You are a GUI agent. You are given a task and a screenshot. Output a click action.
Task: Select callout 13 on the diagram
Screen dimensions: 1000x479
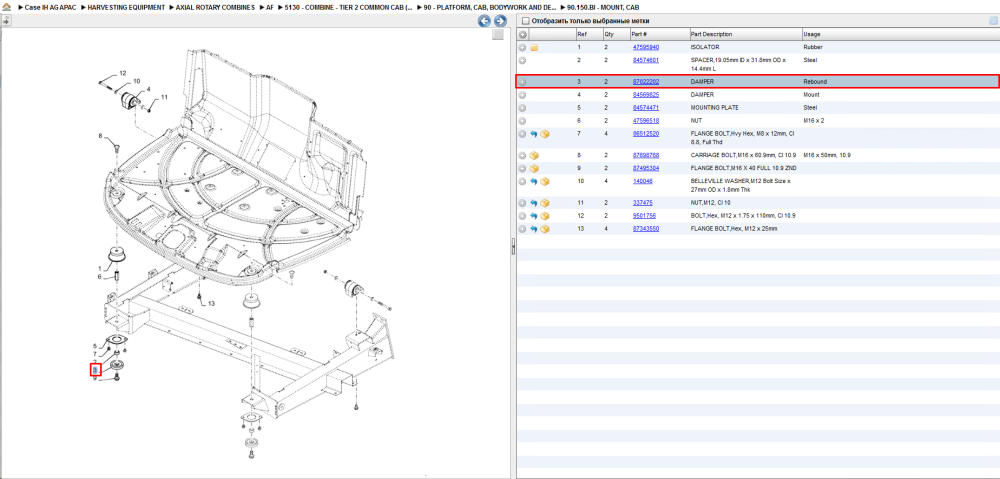212,303
